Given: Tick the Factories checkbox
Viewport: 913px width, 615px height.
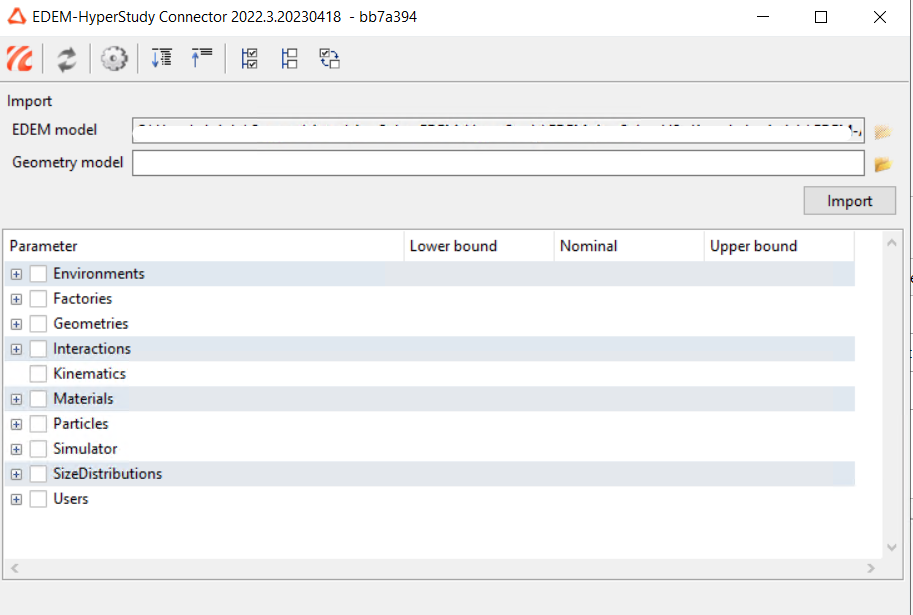Looking at the screenshot, I should 38,299.
